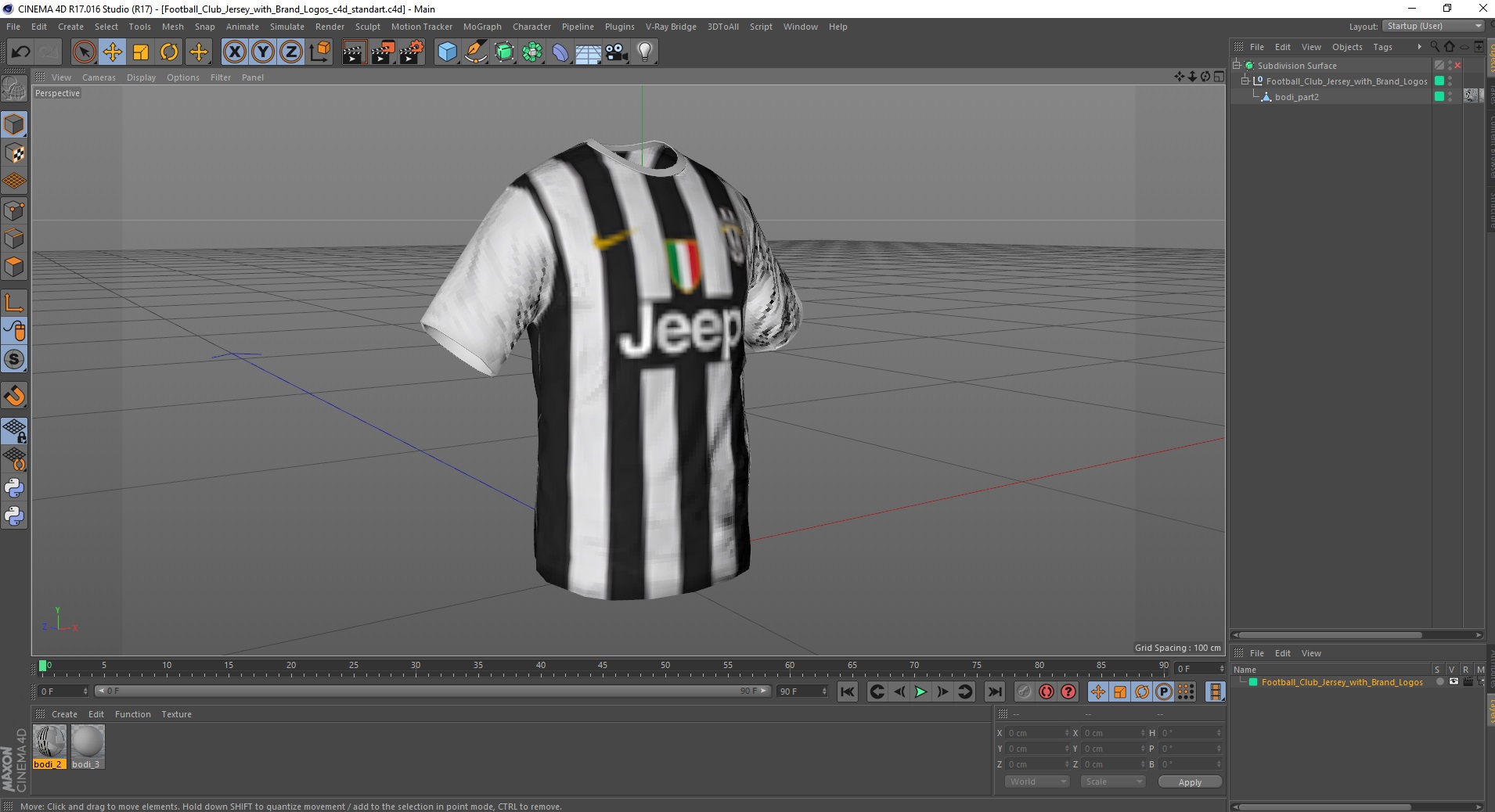Switch to Texture mode
The image size is (1495, 812).
[x=14, y=153]
